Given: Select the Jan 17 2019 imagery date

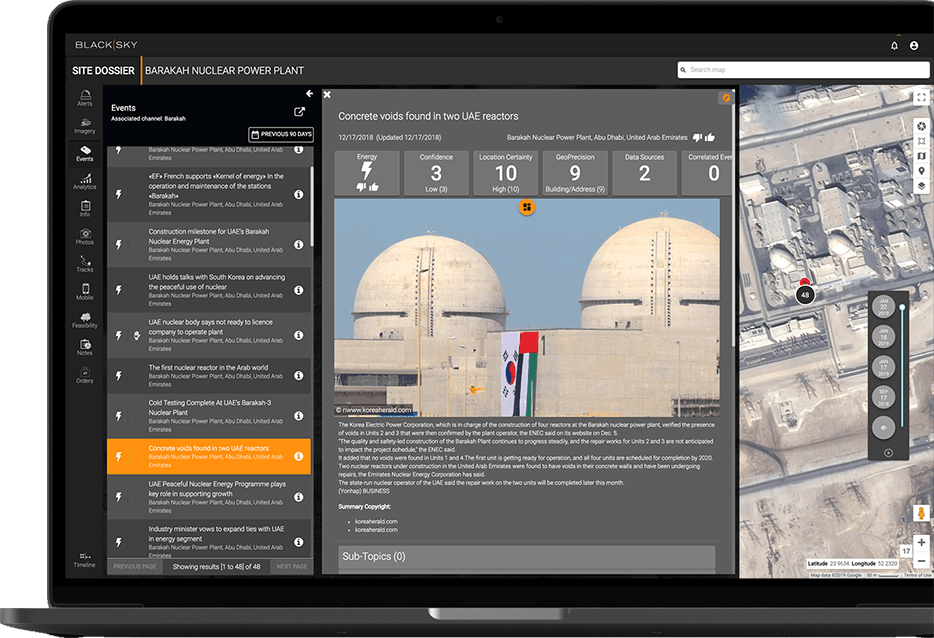Looking at the screenshot, I should point(883,367).
